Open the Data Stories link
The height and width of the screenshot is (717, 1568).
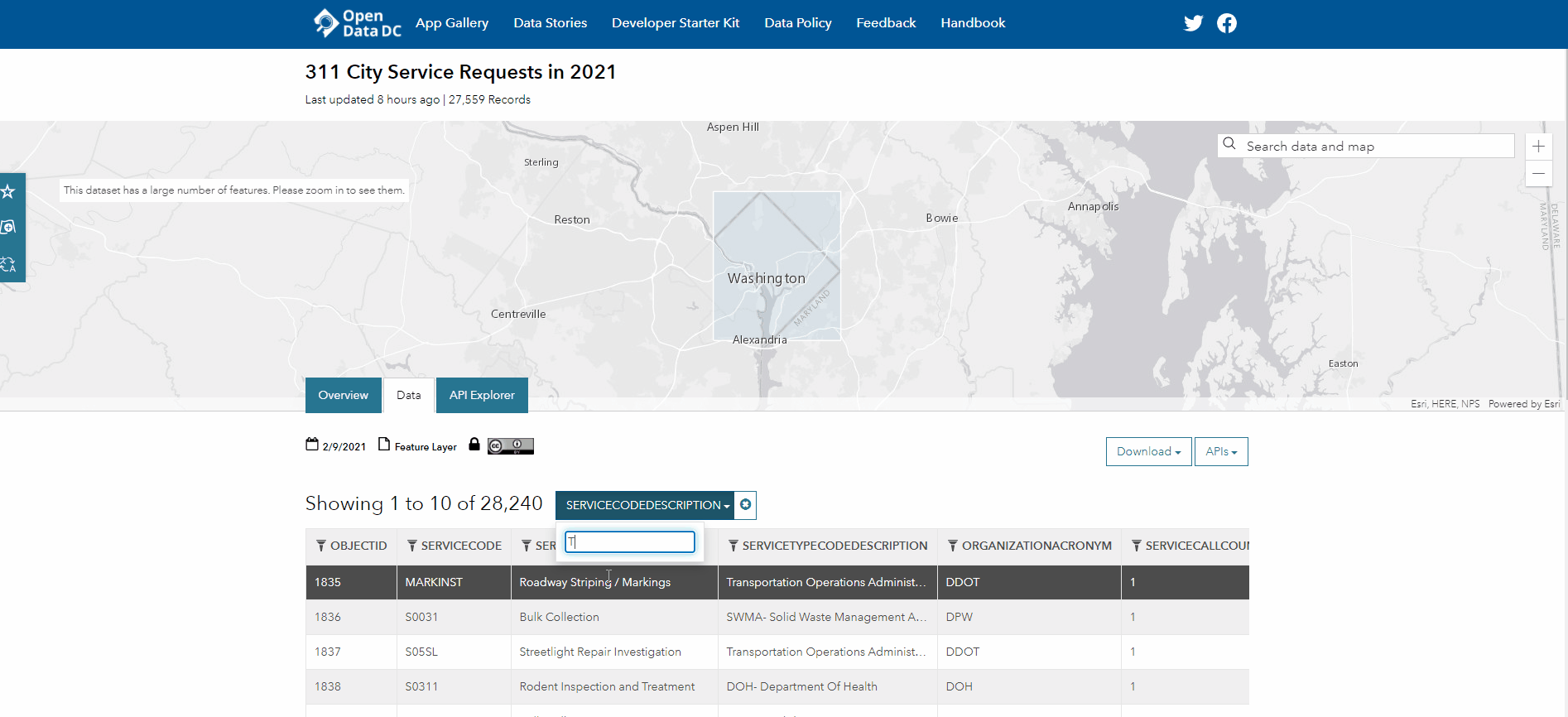coord(550,23)
